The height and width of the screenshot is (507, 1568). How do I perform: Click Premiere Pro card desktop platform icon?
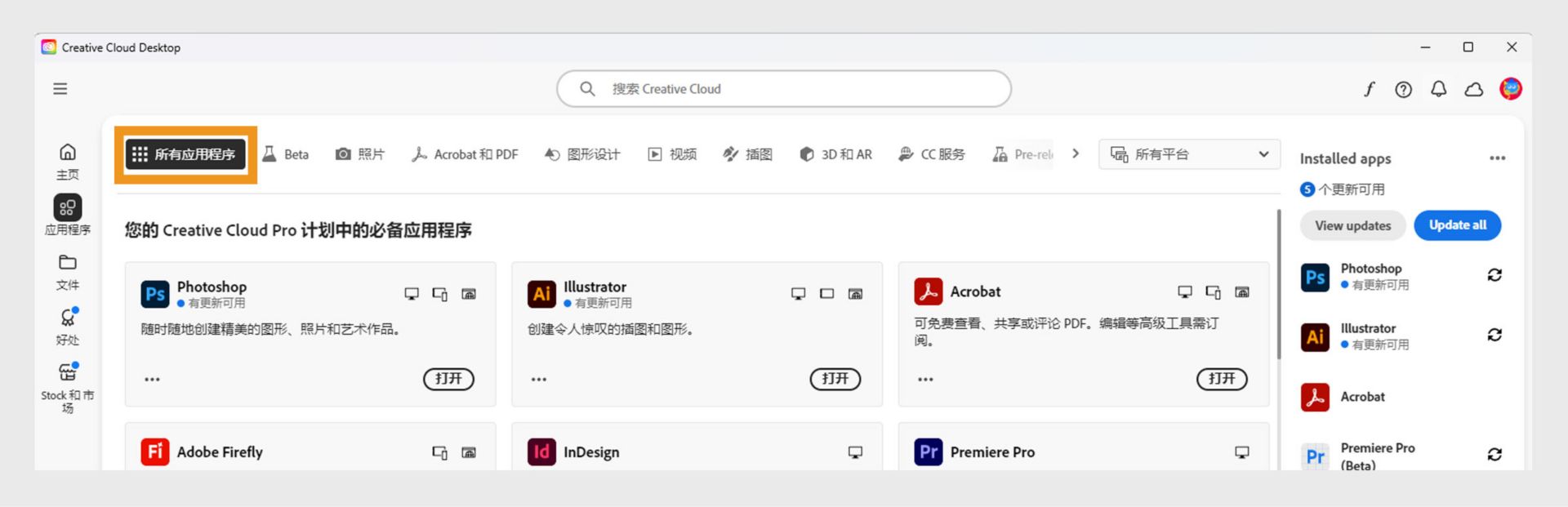tap(1242, 452)
